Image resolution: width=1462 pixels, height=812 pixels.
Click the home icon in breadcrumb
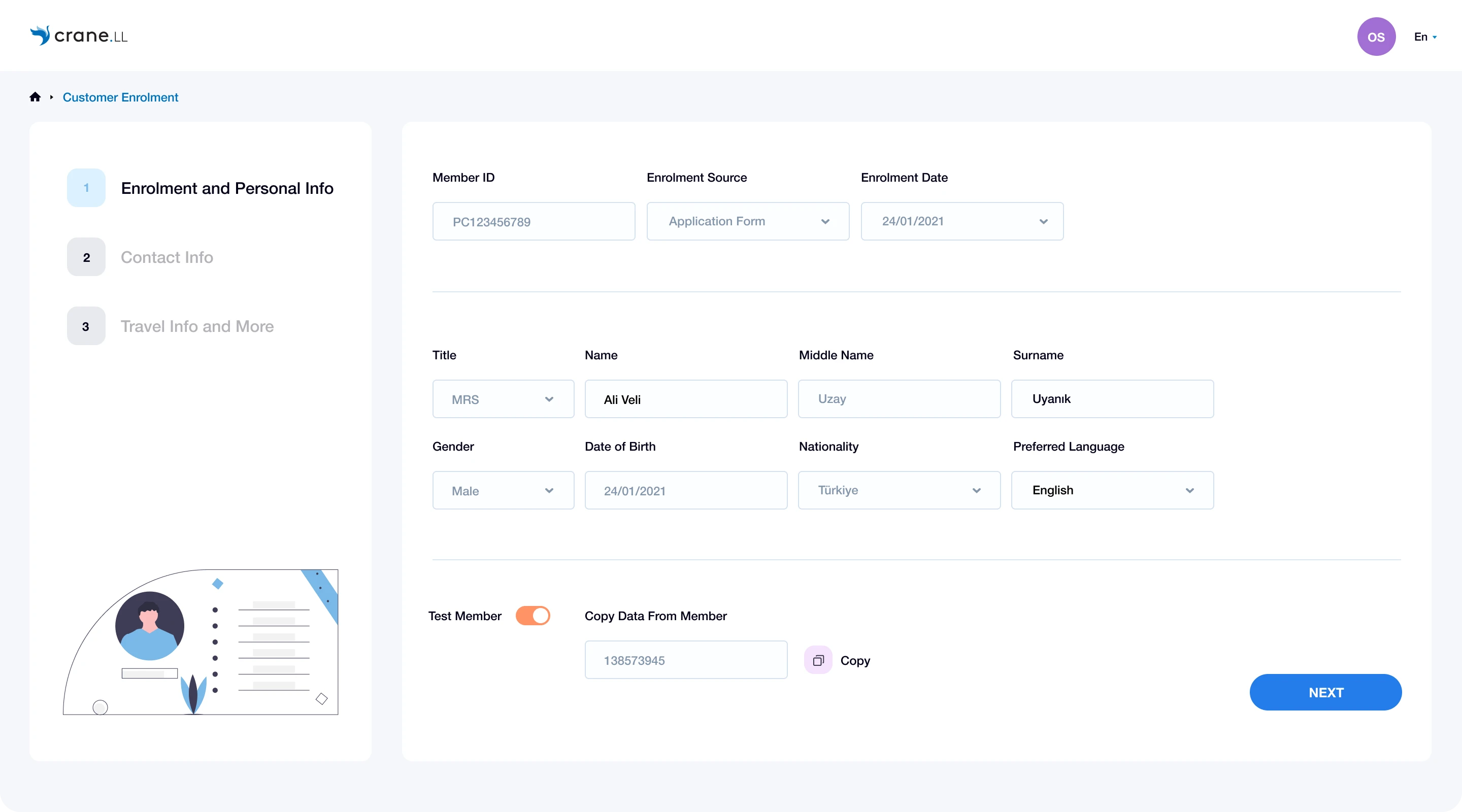35,97
